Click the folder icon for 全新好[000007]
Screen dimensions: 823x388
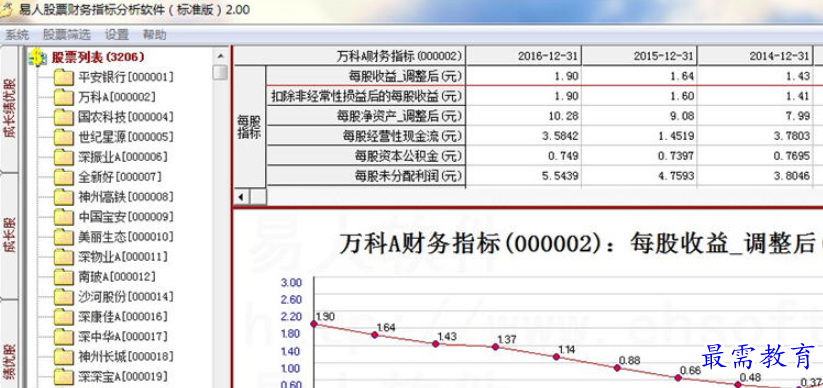(64, 177)
